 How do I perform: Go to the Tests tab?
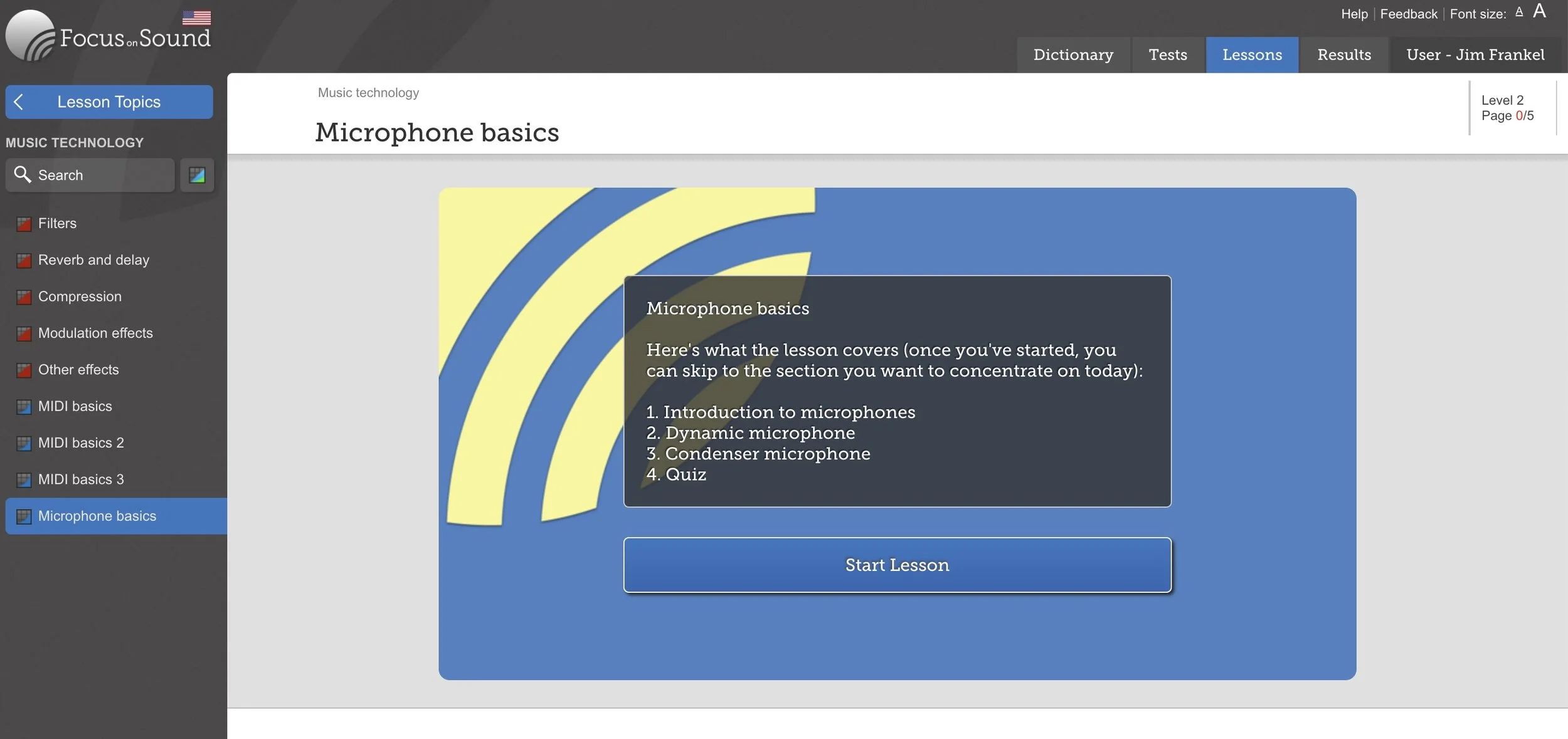tap(1167, 55)
